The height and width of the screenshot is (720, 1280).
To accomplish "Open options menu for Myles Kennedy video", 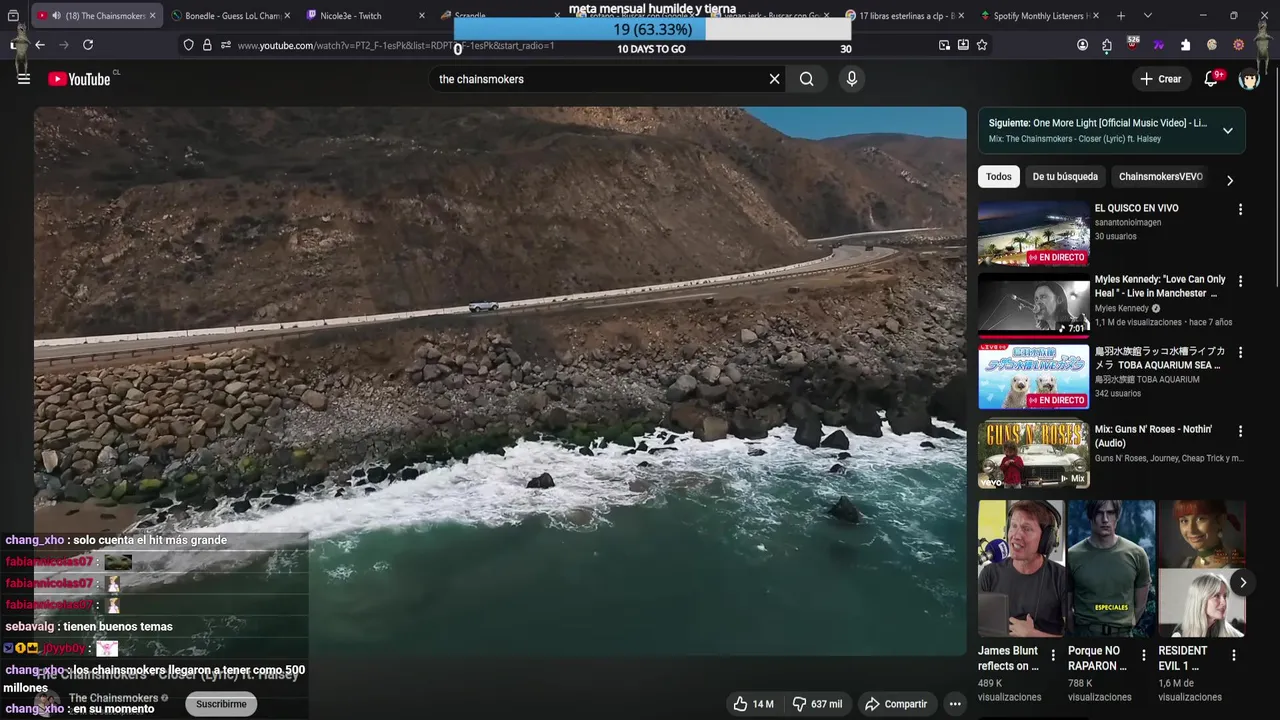I will click(x=1240, y=281).
